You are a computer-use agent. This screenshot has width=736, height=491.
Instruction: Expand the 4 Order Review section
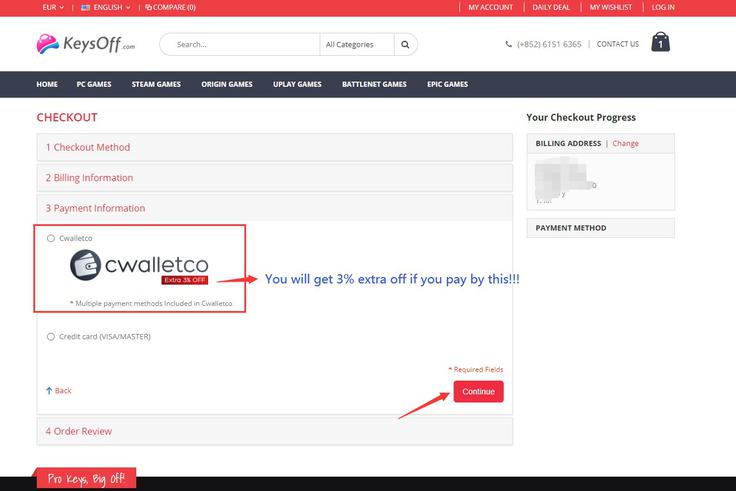click(x=275, y=431)
